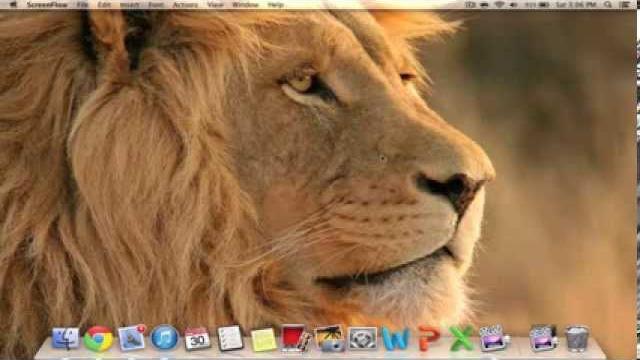Image resolution: width=640 pixels, height=360 pixels.
Task: Click the volume icon in menu bar
Action: 513,5
